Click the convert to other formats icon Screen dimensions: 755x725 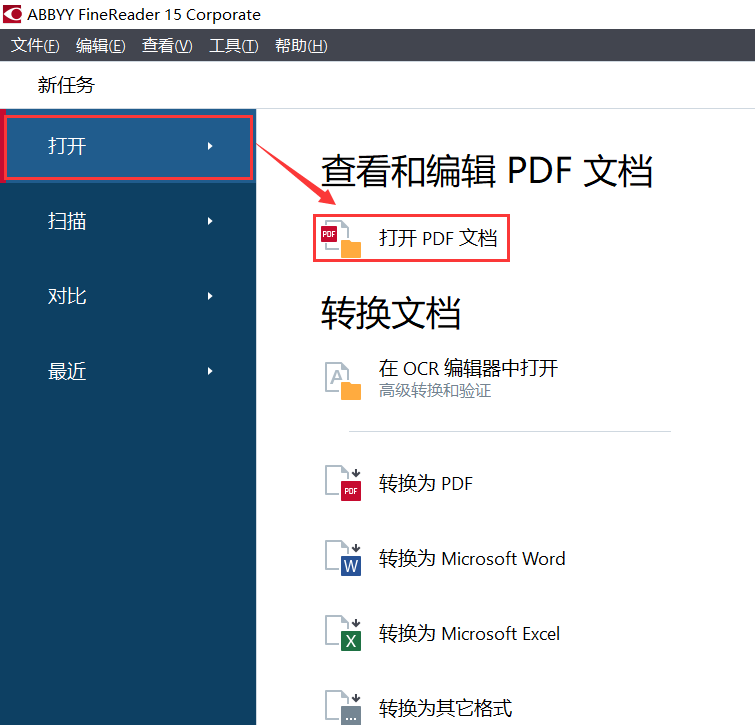point(343,708)
